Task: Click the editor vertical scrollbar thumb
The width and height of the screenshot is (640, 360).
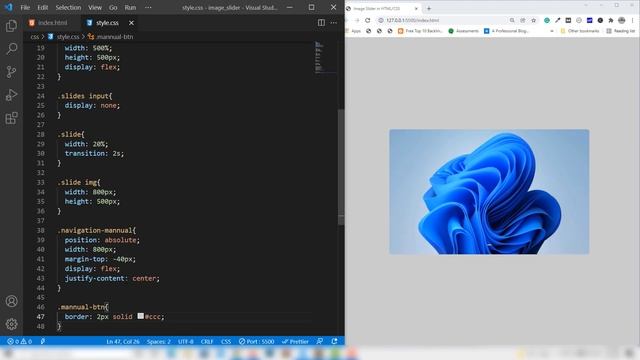Action: pyautogui.click(x=341, y=167)
